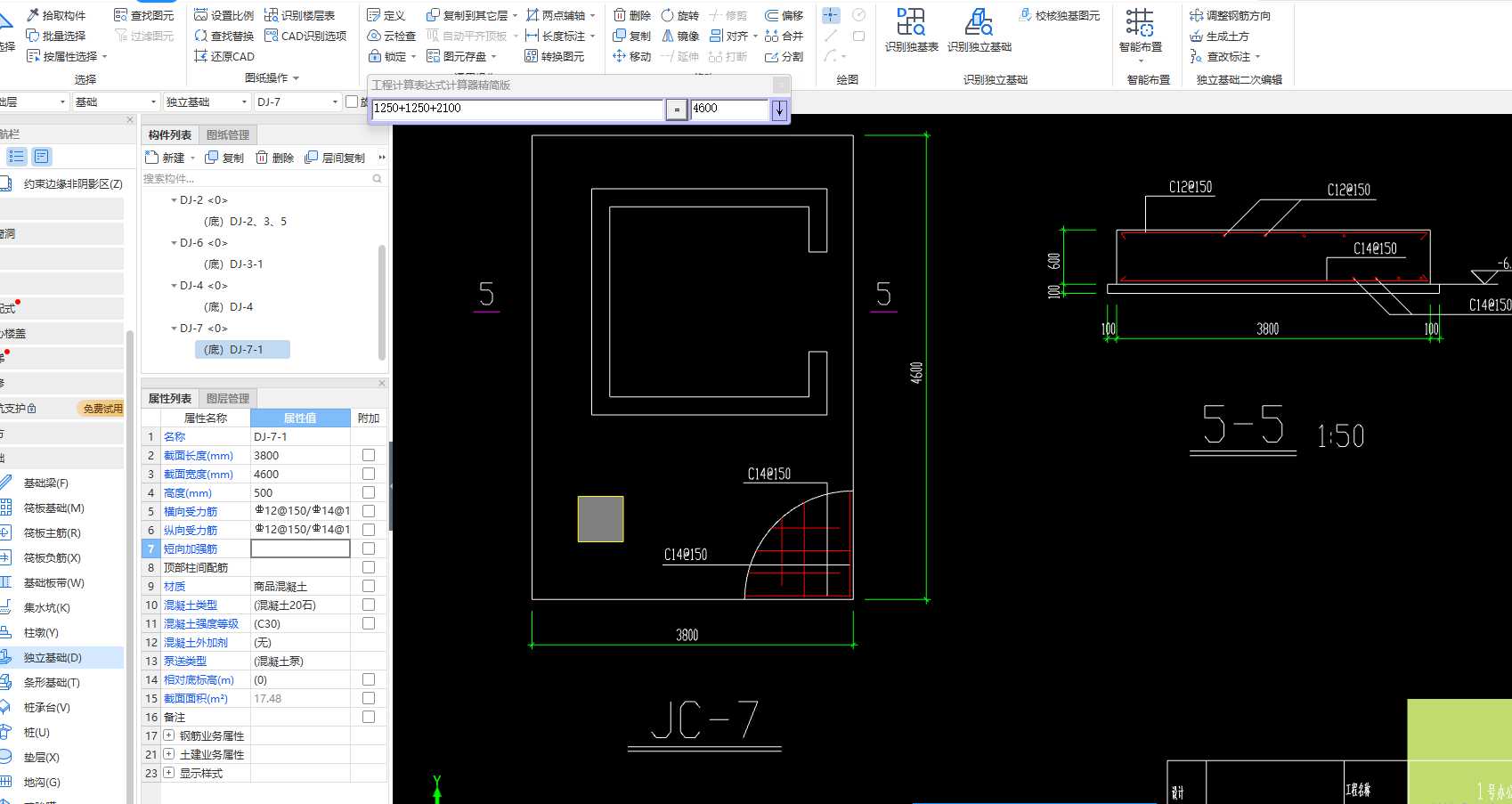Click the 删除 delete tool in ribbon
The height and width of the screenshot is (804, 1512).
pos(632,15)
